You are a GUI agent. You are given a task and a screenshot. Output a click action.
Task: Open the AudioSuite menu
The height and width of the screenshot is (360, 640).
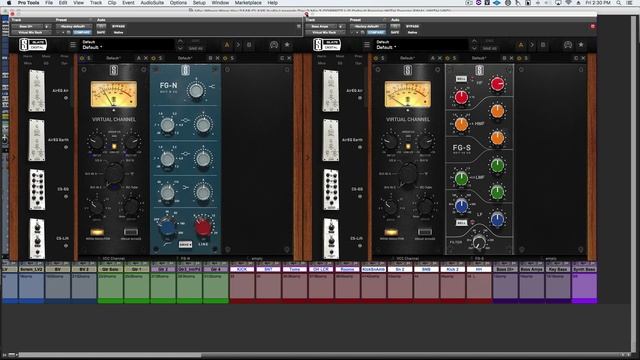pyautogui.click(x=152, y=3)
